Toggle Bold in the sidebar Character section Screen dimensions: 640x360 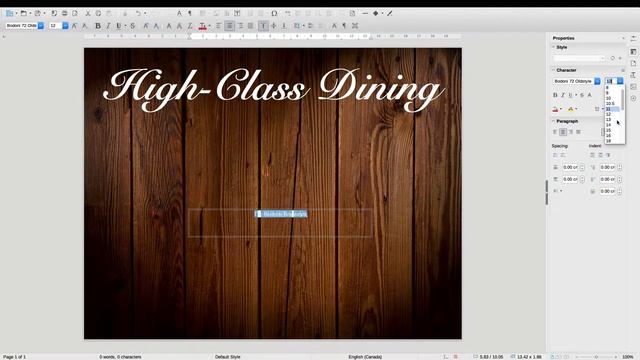[x=555, y=95]
